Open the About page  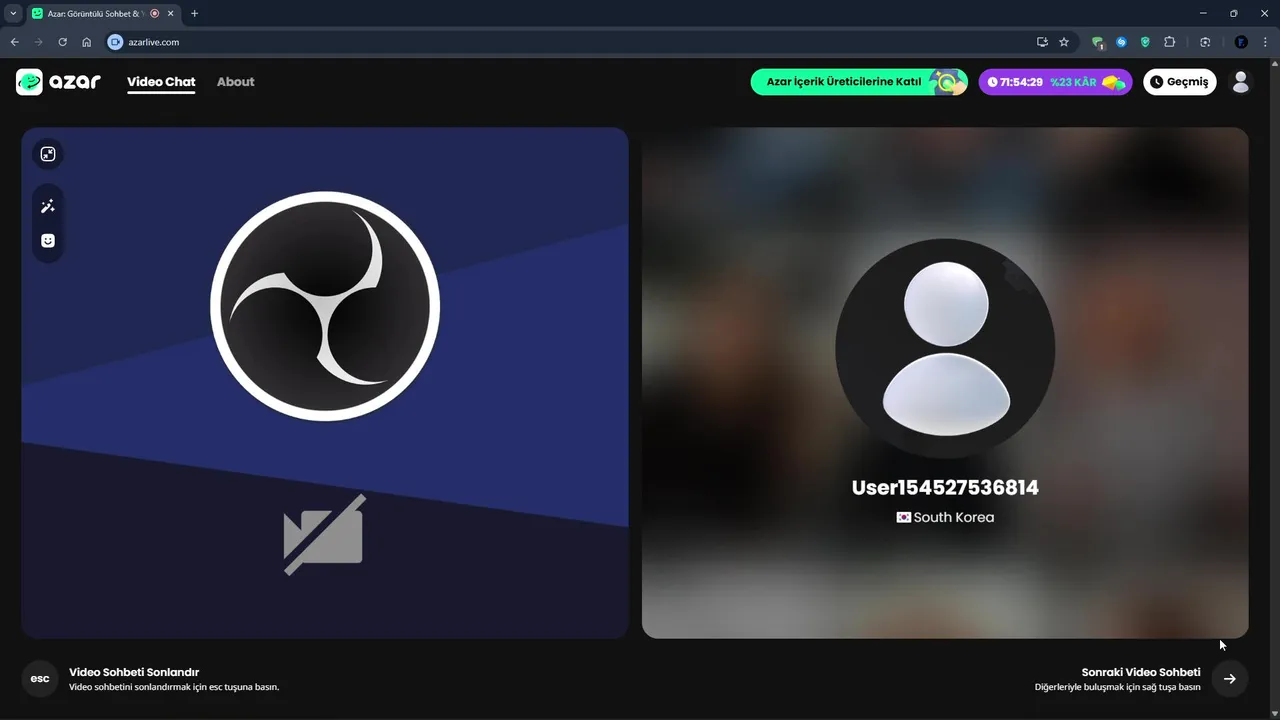click(236, 82)
